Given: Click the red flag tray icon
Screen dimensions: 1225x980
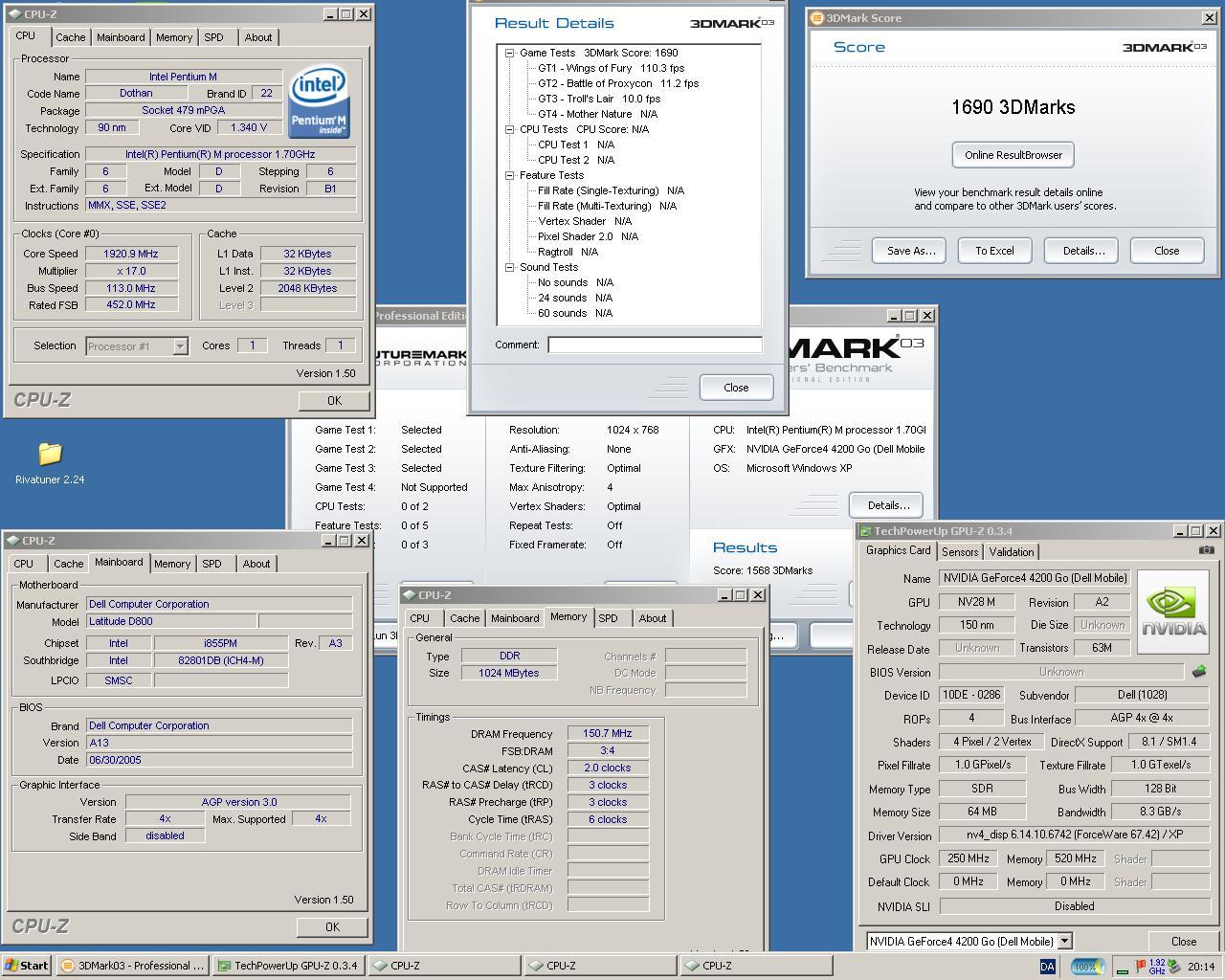Looking at the screenshot, I should click(x=1141, y=967).
